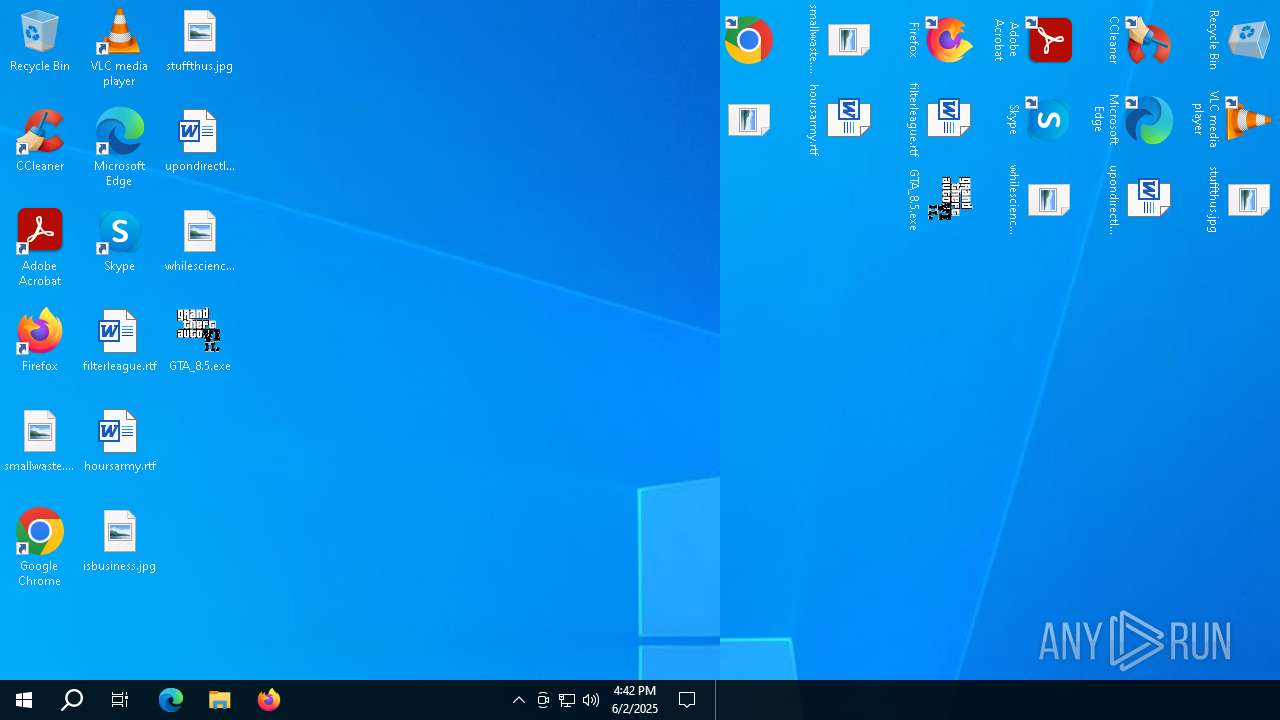1280x720 pixels.
Task: Launch Firefox from the taskbar
Action: (268, 700)
